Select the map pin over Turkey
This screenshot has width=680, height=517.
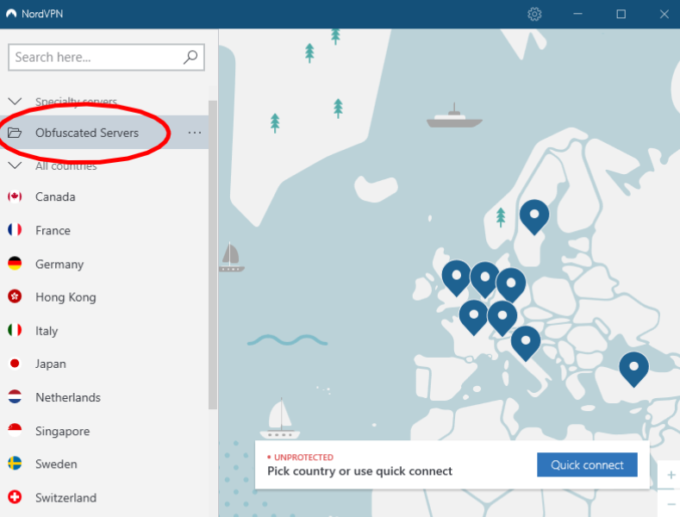coord(634,369)
